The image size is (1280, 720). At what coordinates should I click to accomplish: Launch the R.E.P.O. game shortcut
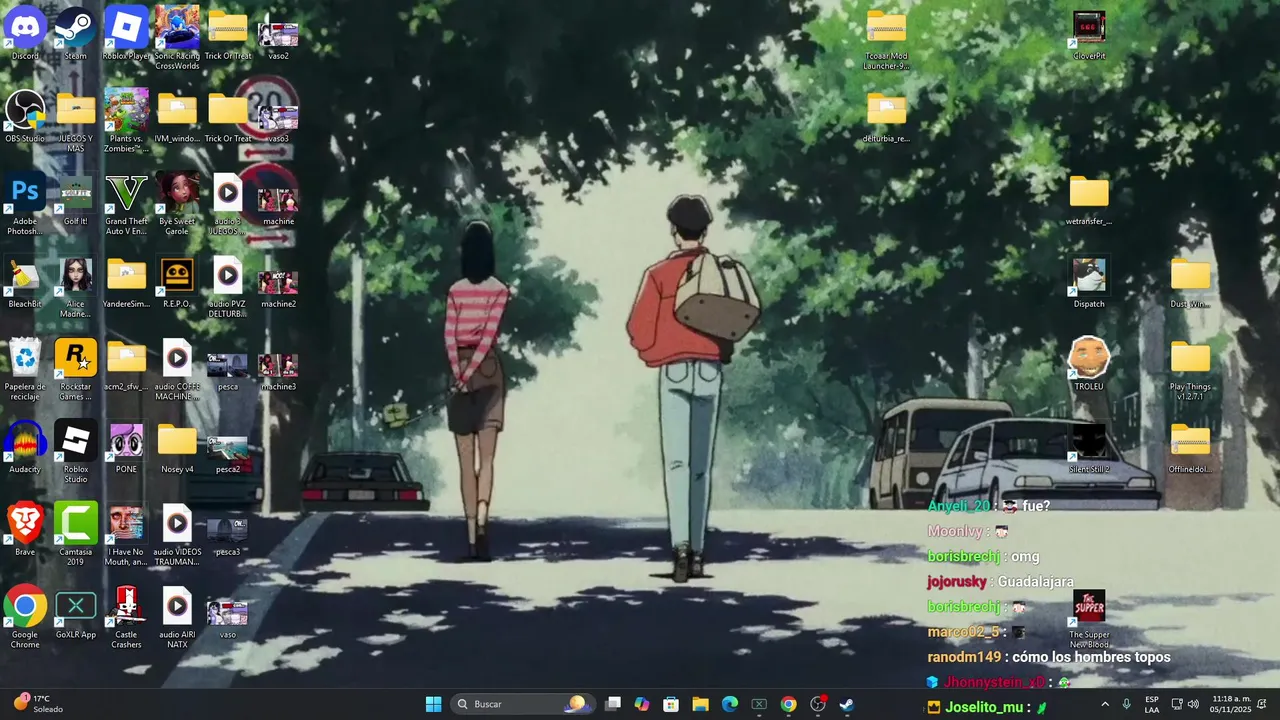pos(177,281)
